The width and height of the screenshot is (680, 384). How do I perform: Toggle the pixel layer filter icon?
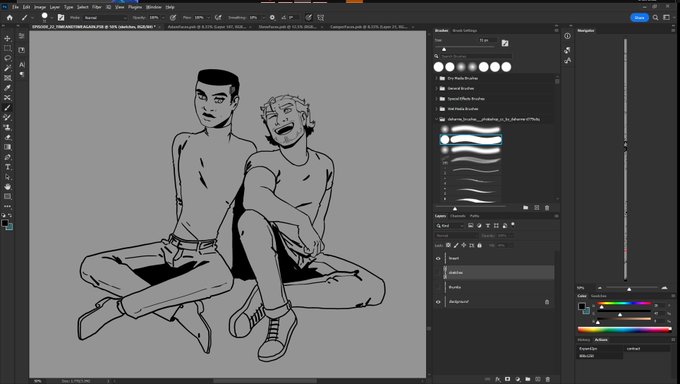click(471, 226)
